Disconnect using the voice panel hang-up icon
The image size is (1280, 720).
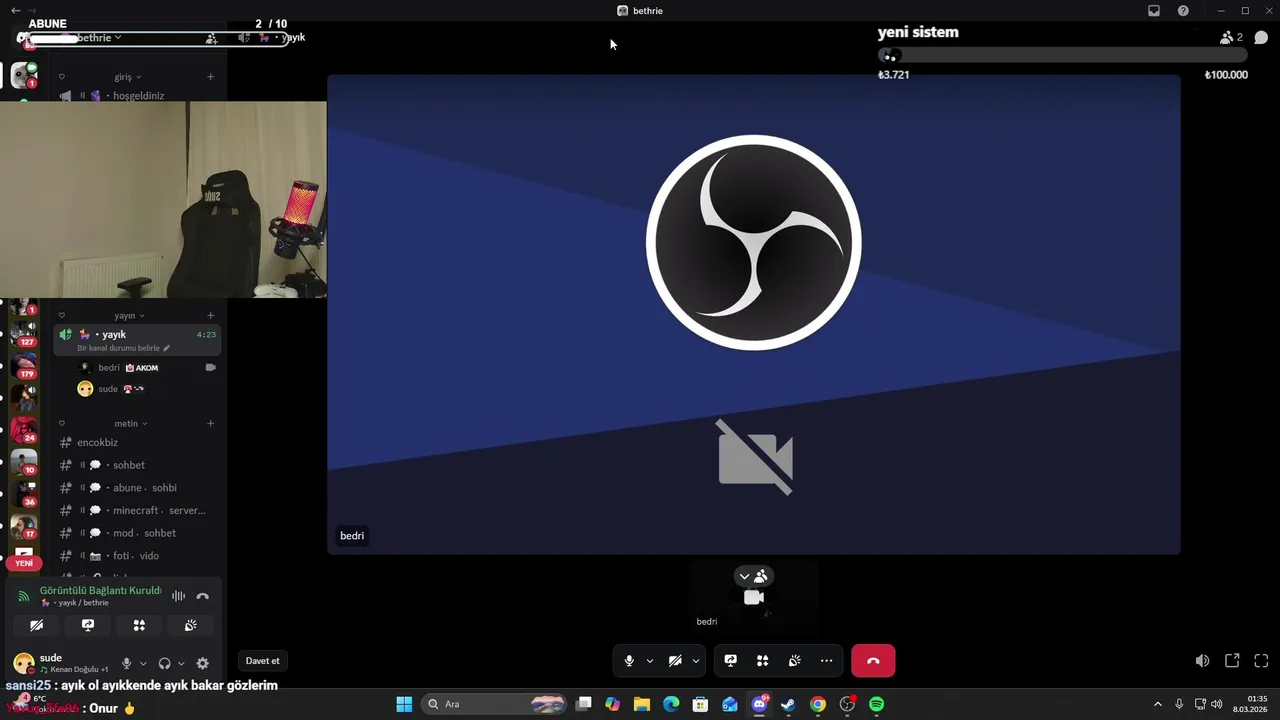203,596
